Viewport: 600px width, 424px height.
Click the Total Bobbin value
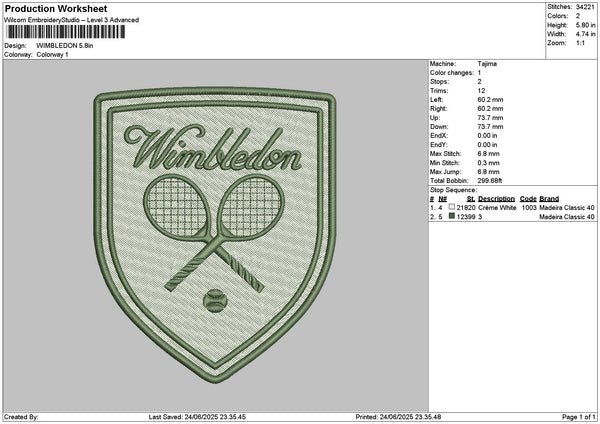coord(491,180)
